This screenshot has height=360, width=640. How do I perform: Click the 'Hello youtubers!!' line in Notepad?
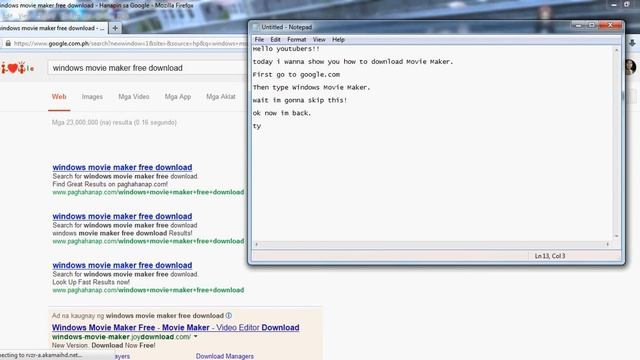(286, 49)
